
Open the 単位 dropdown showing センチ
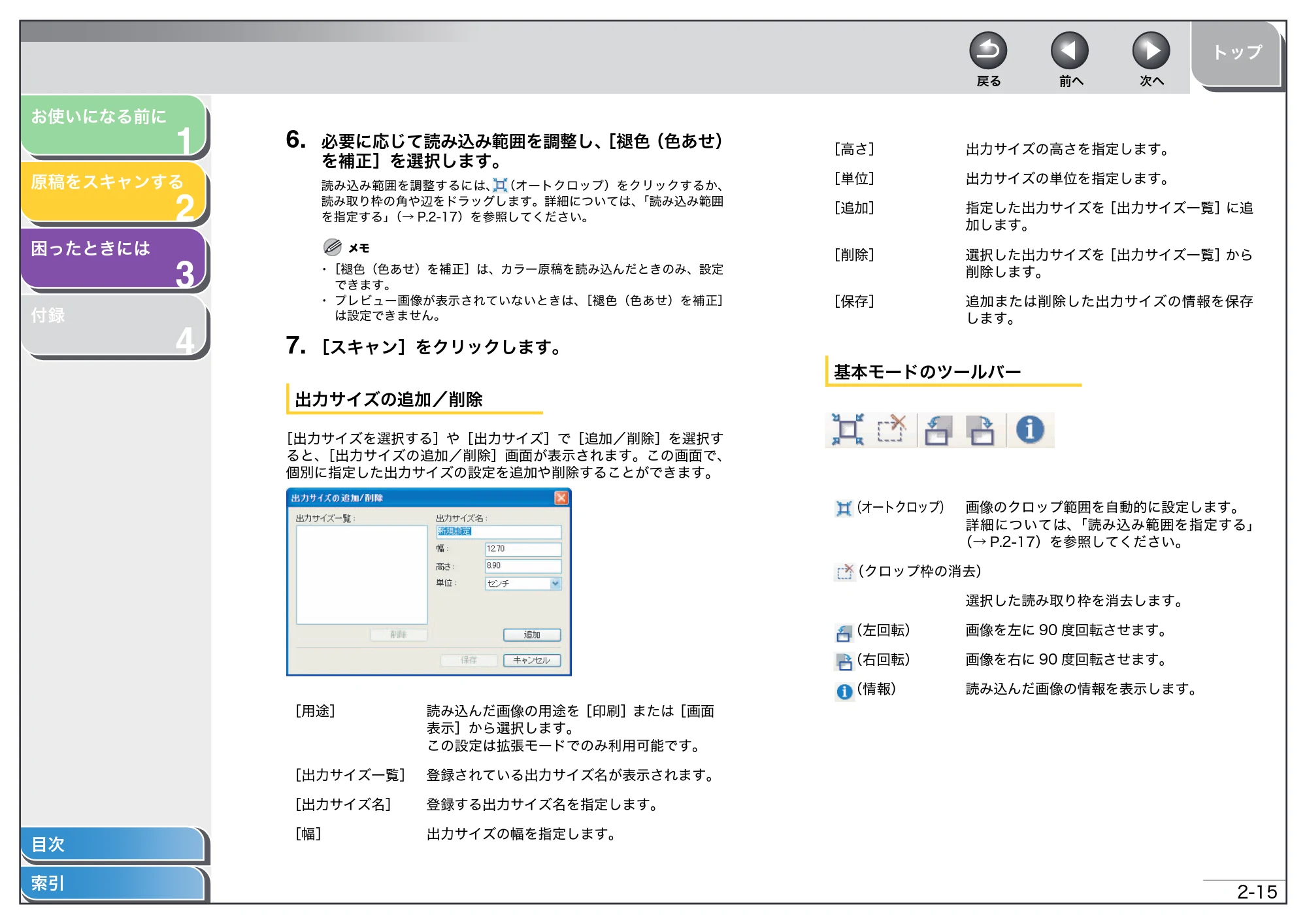[x=523, y=584]
